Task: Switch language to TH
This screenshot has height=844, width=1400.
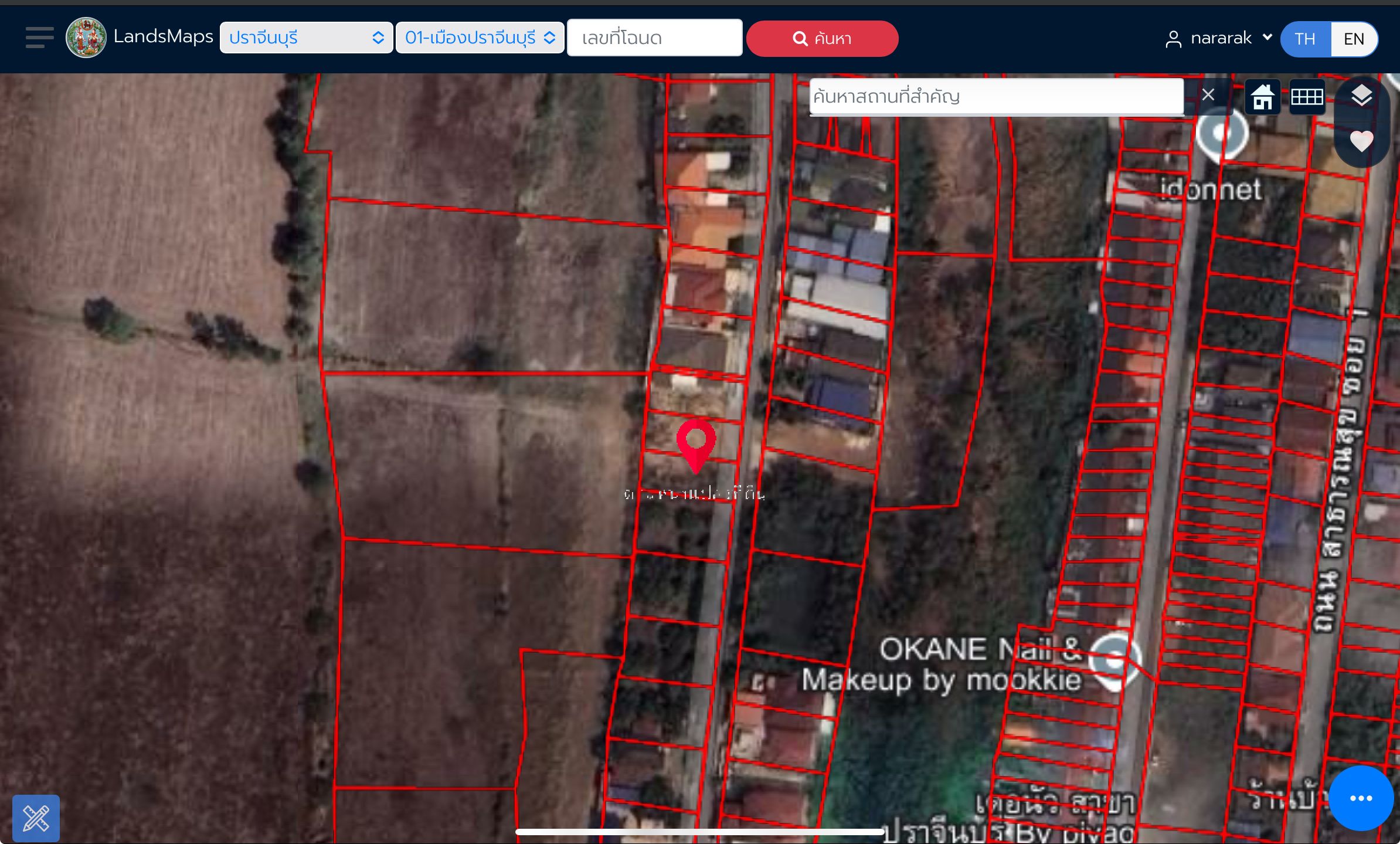Action: [1305, 39]
